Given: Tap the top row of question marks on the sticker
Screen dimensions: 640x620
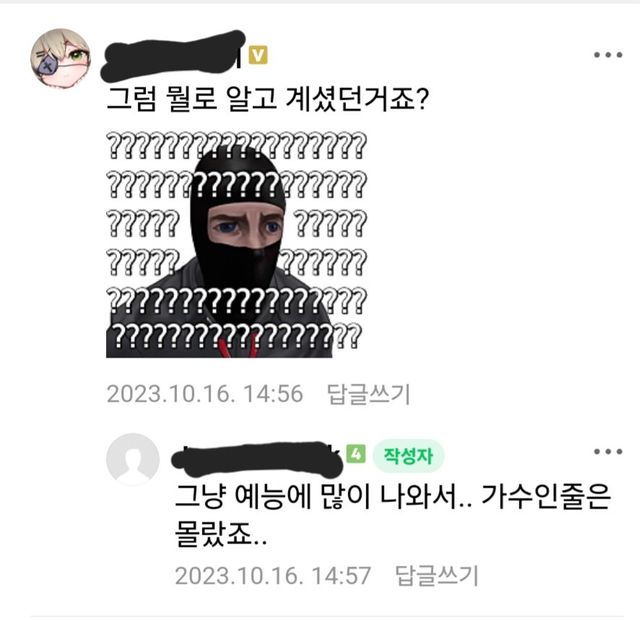Looking at the screenshot, I should pos(236,145).
